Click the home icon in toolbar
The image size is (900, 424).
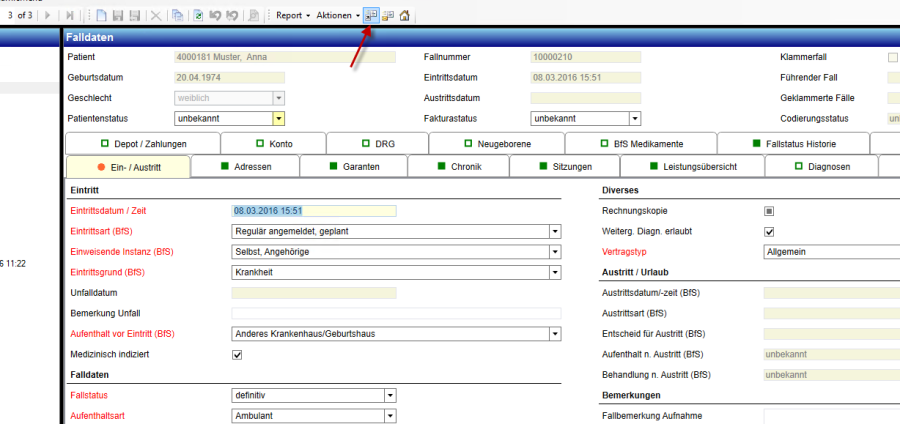click(405, 16)
